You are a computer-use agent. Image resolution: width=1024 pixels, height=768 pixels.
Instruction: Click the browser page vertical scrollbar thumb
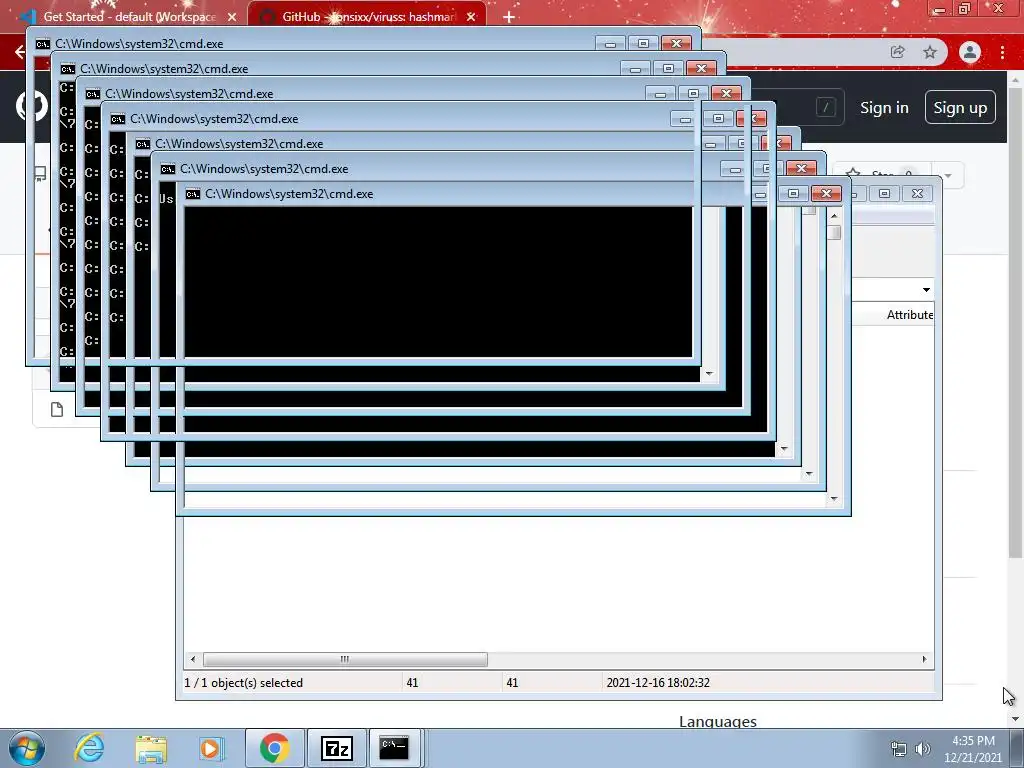point(1015,322)
